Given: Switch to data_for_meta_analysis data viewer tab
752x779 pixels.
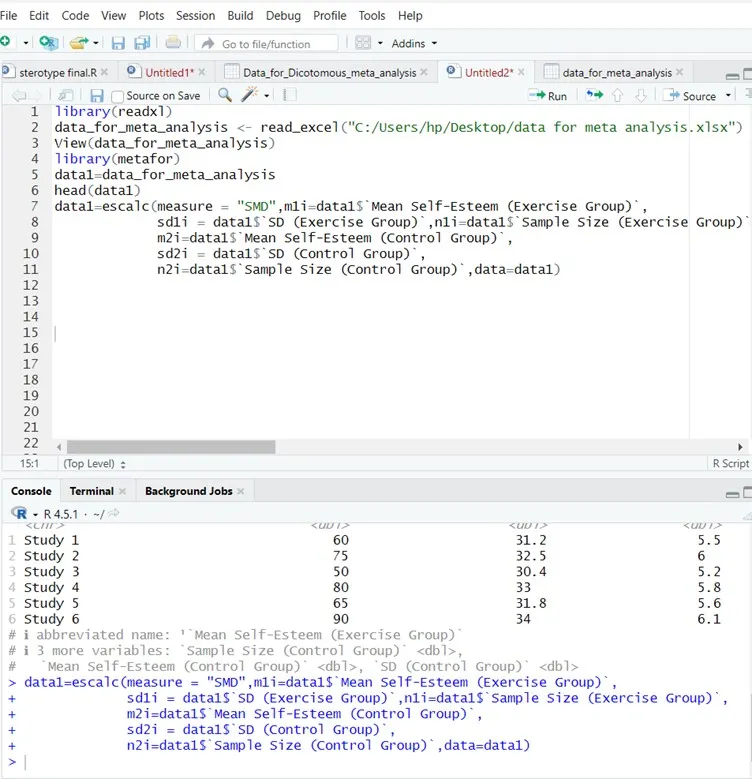Looking at the screenshot, I should [617, 73].
